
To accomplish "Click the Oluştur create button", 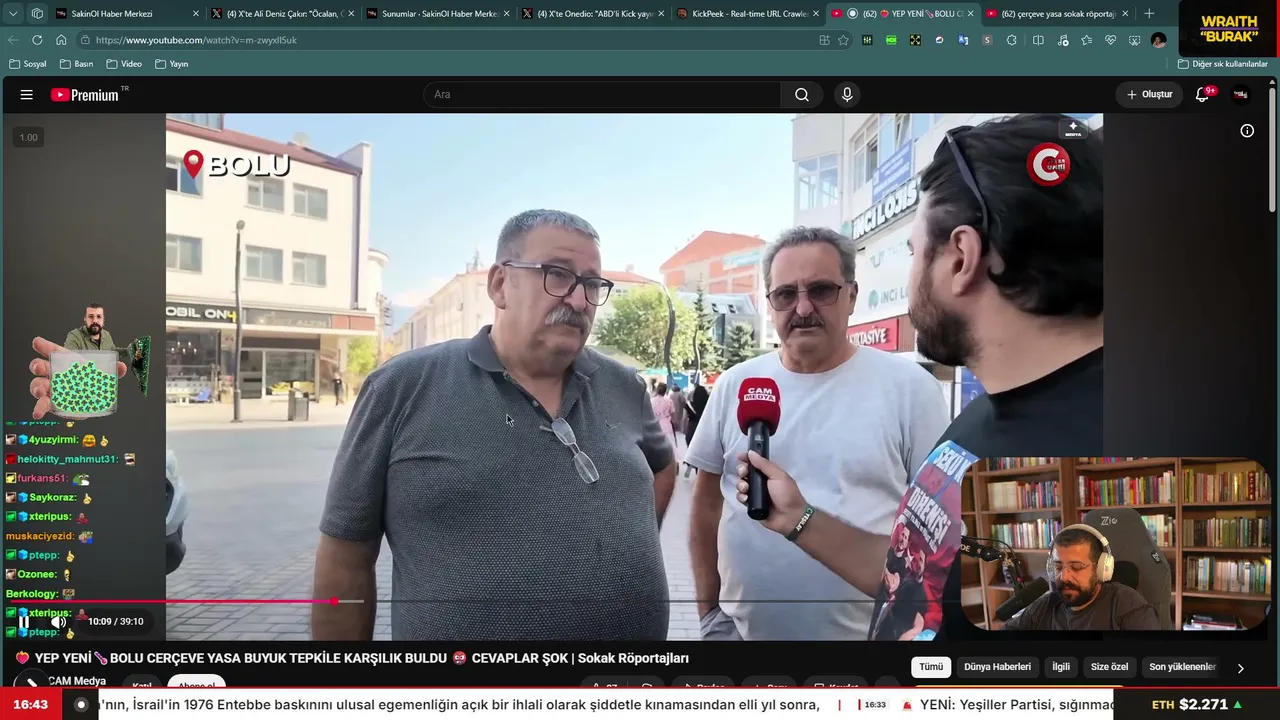I will coord(1149,95).
